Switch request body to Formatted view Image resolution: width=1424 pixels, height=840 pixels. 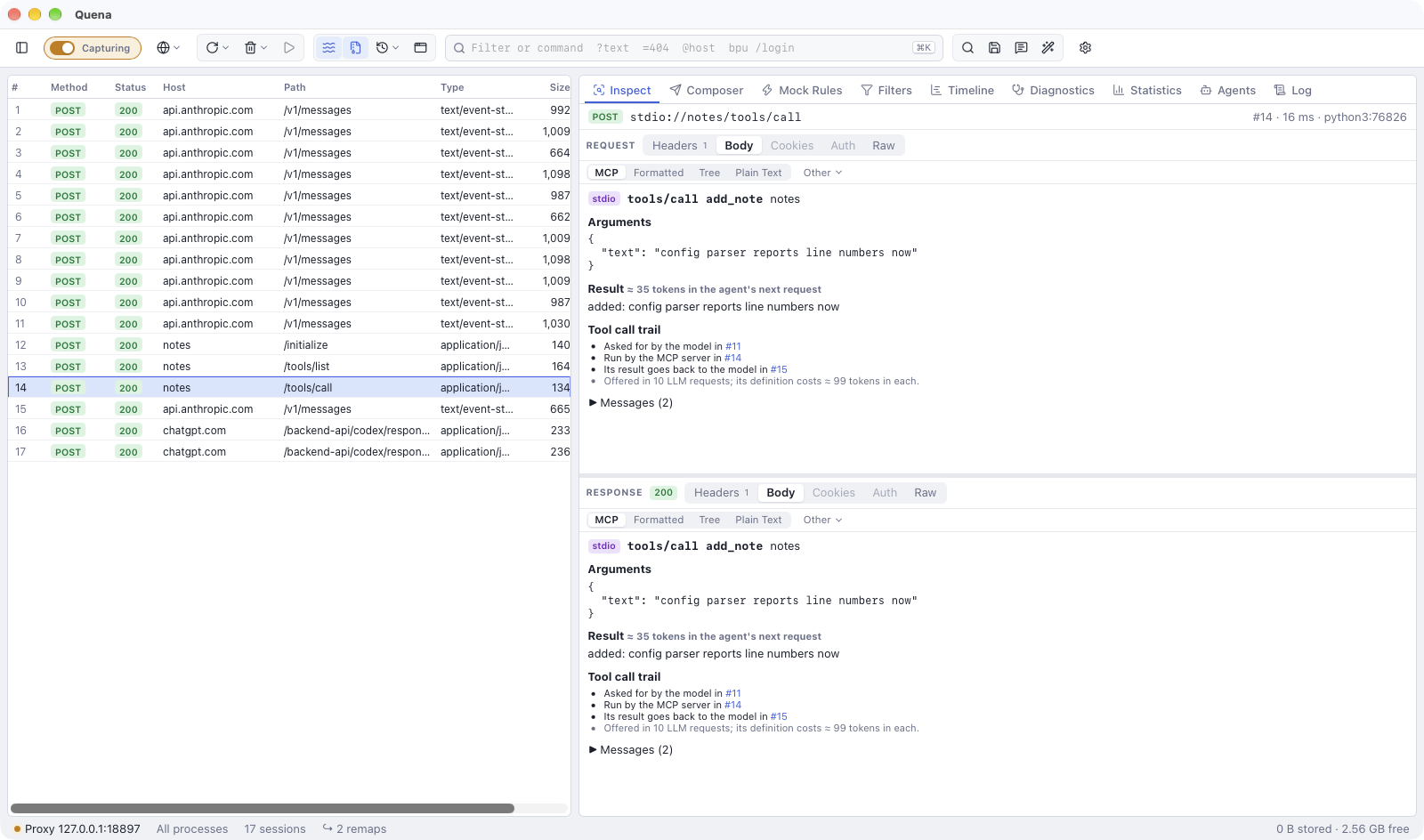[659, 173]
